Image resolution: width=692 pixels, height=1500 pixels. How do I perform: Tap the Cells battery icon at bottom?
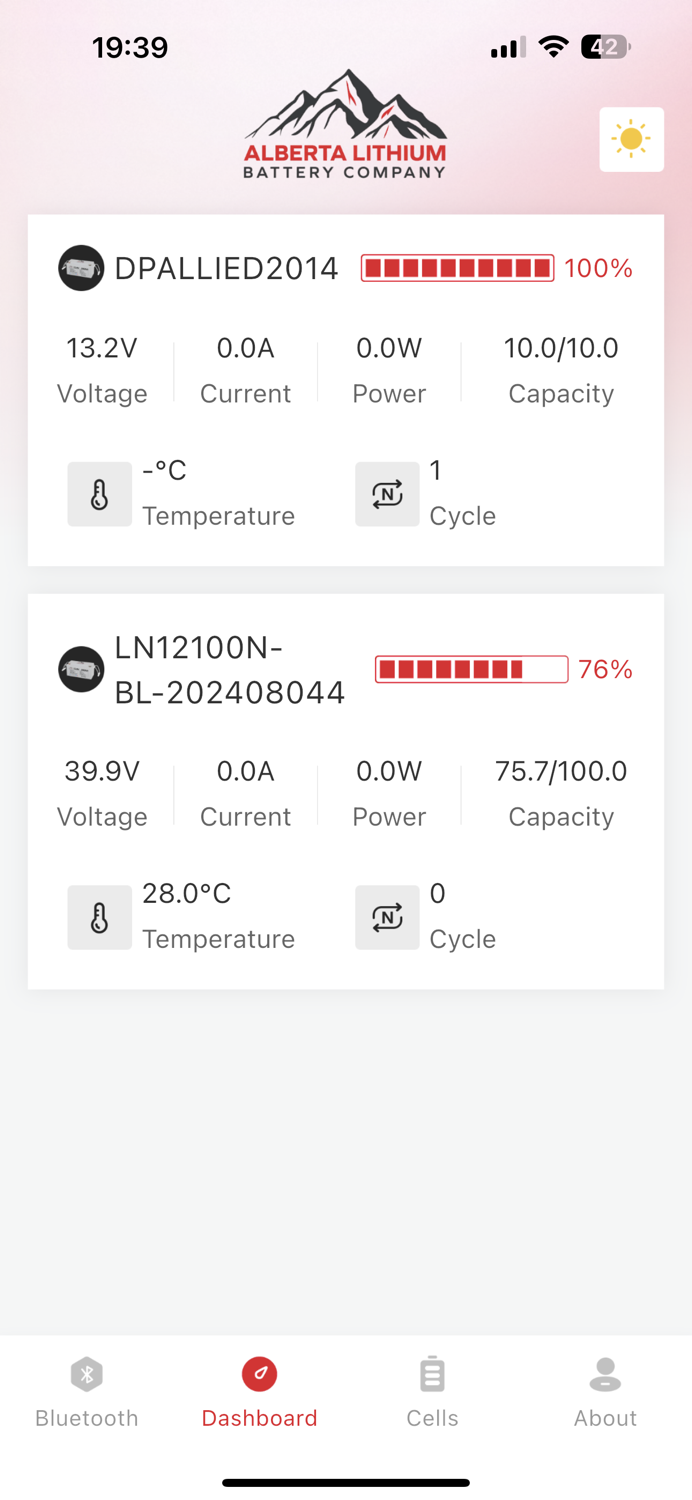coord(432,1374)
